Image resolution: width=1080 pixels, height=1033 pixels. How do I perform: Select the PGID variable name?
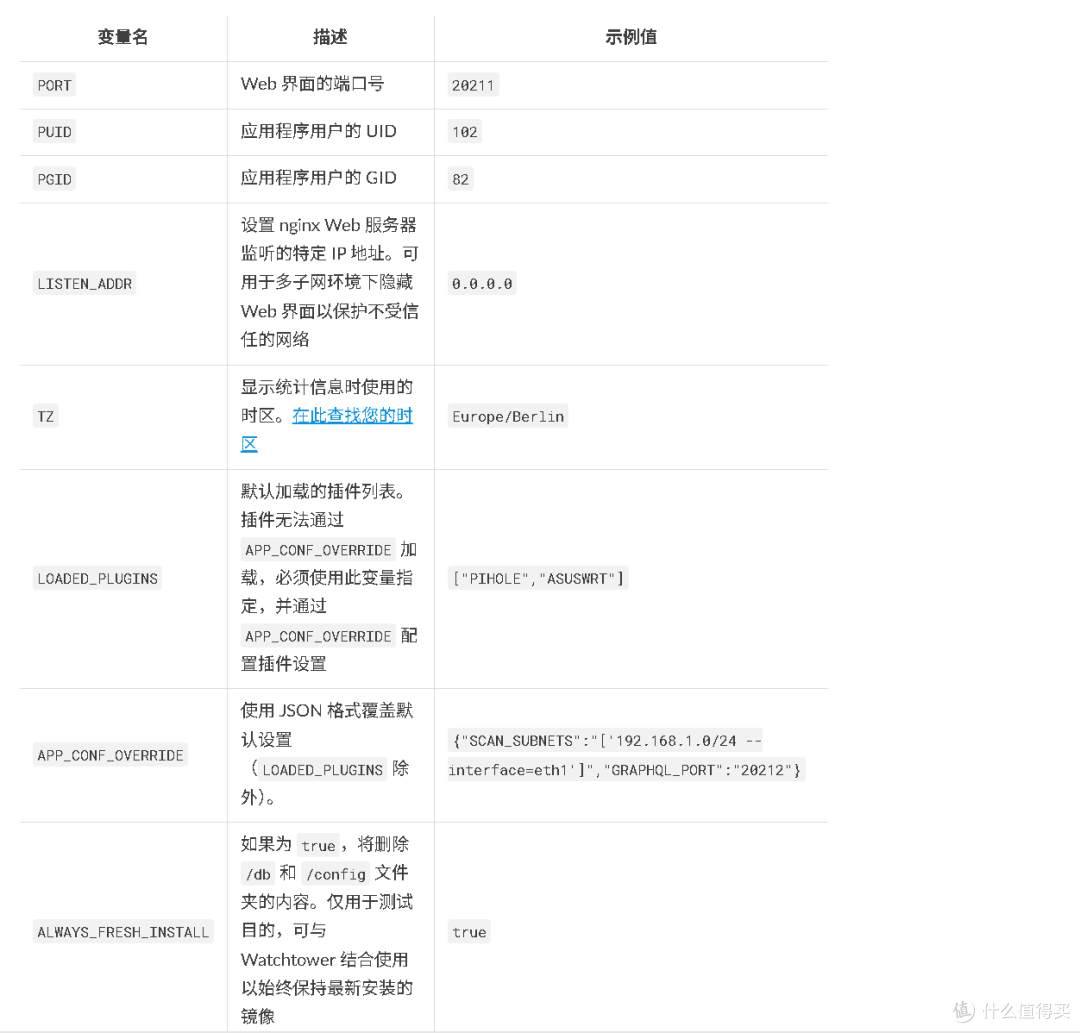(54, 179)
